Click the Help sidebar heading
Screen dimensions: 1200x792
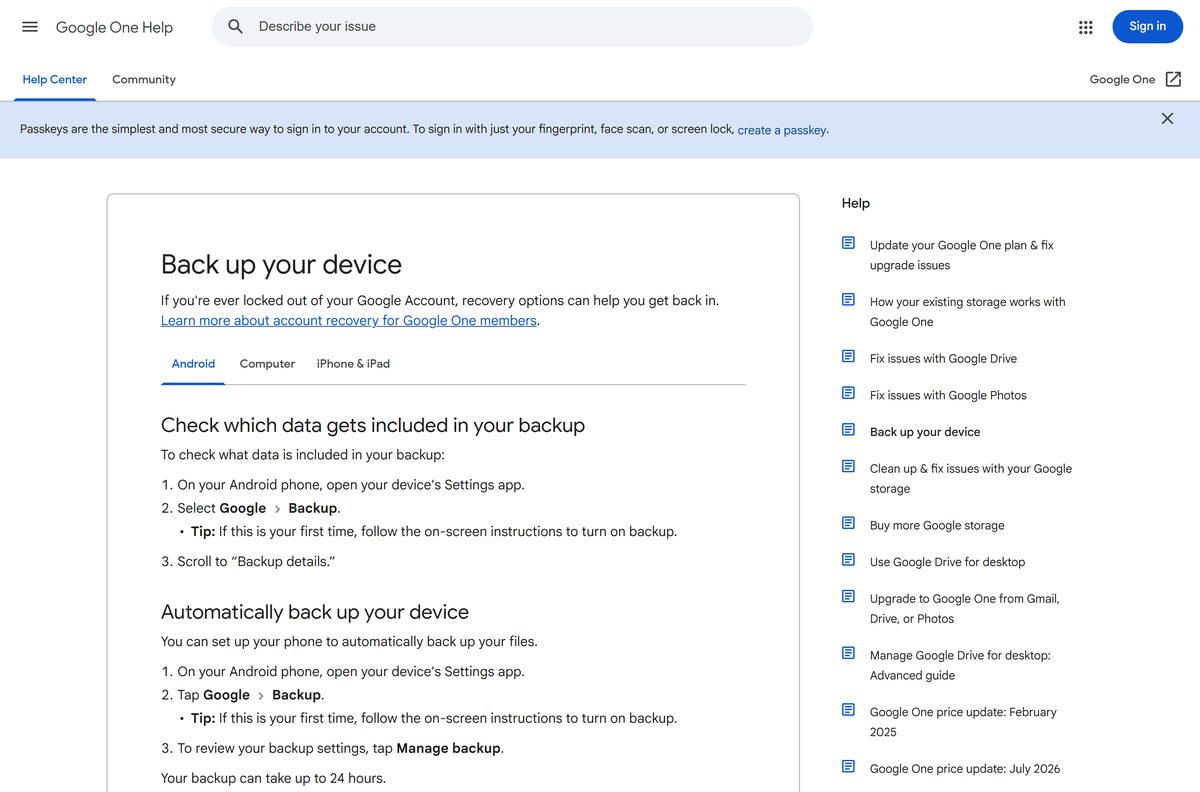856,203
